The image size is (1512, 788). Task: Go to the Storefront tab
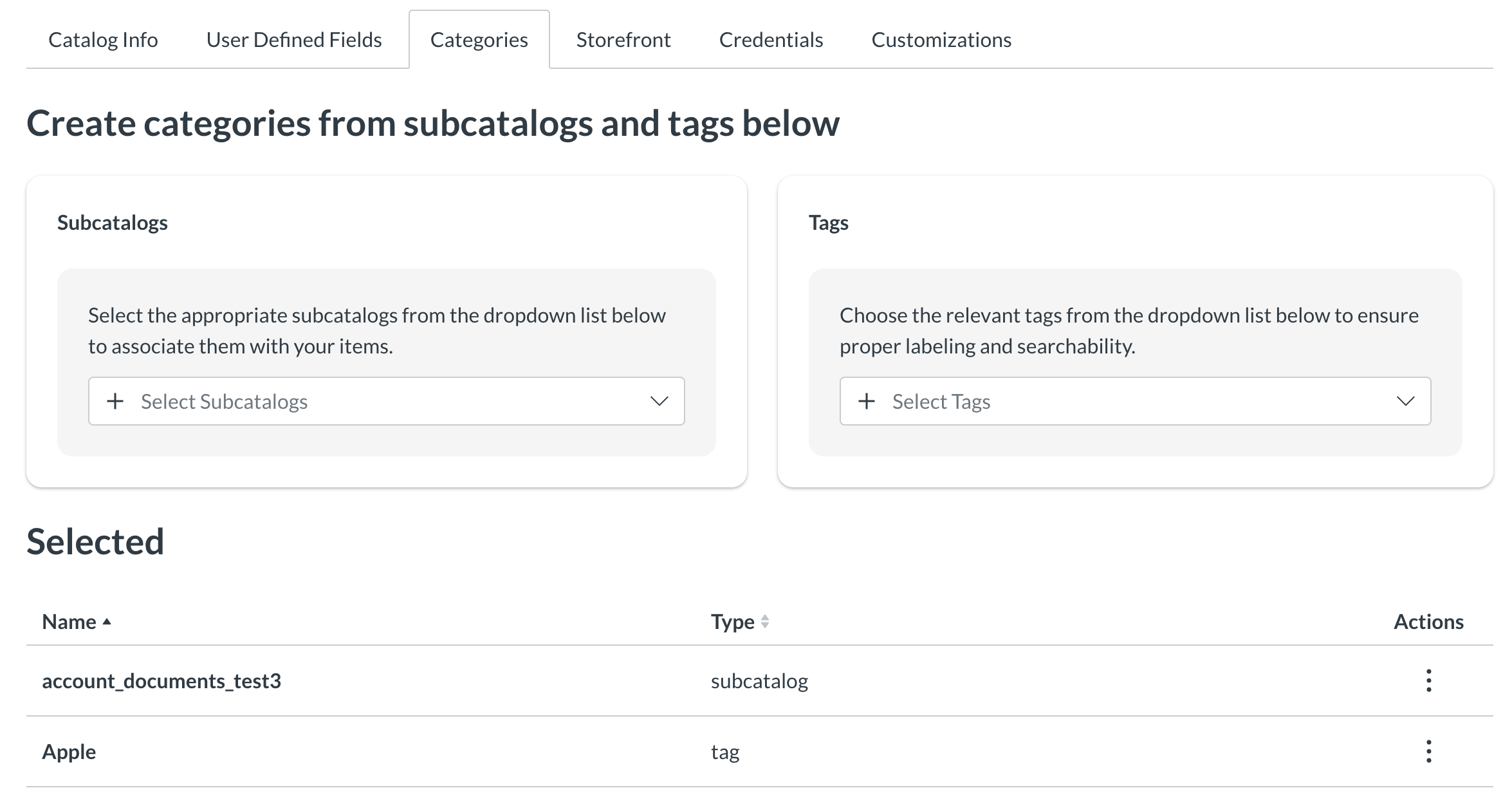pyautogui.click(x=623, y=40)
